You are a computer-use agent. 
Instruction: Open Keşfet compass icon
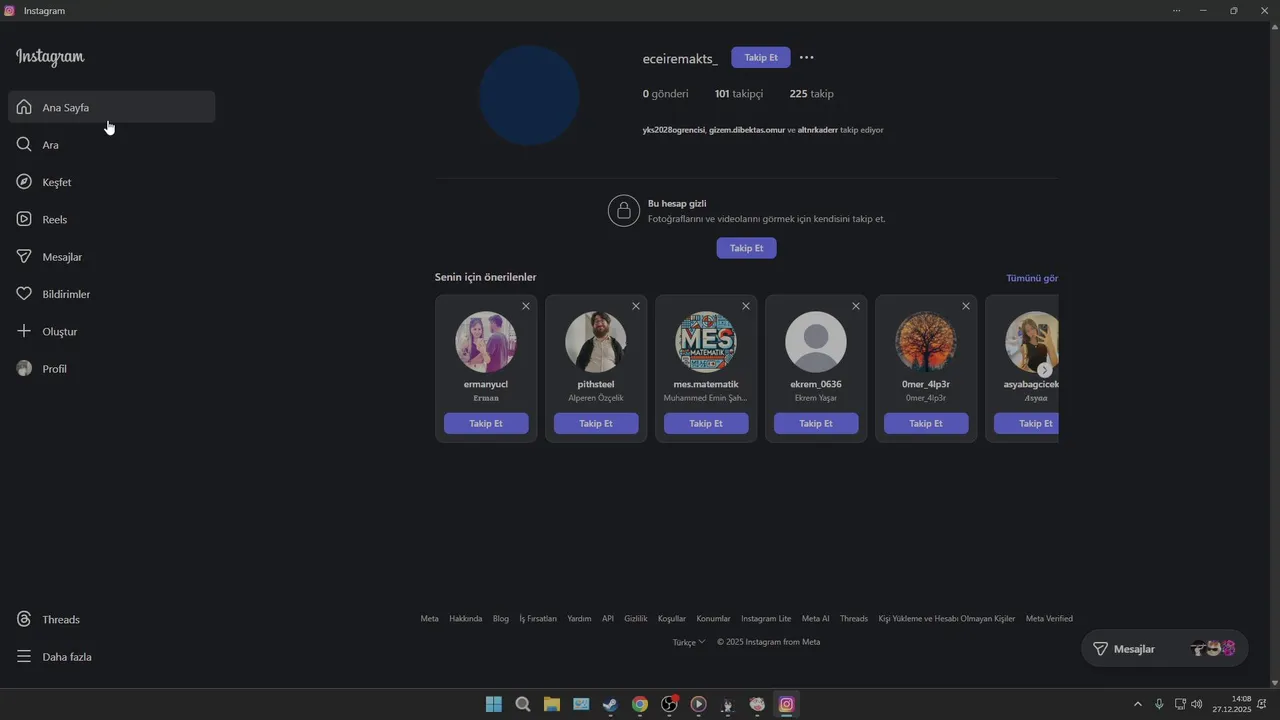tap(24, 182)
